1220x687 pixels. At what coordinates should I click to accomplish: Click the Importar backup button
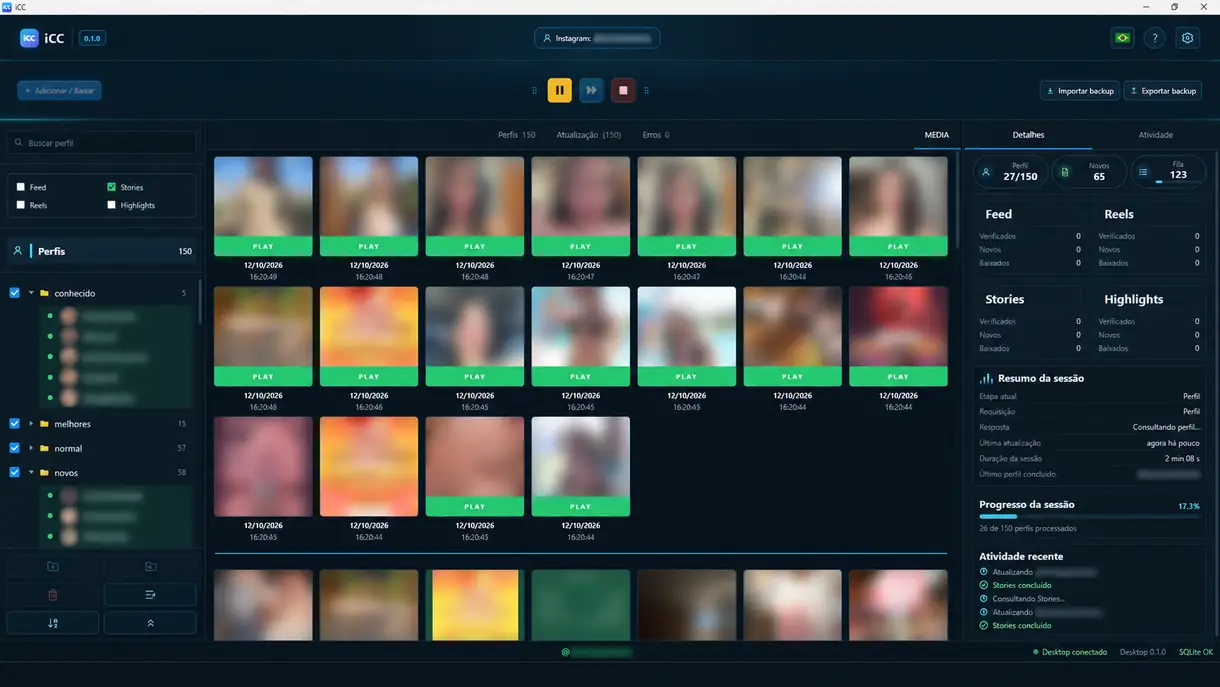click(1080, 91)
